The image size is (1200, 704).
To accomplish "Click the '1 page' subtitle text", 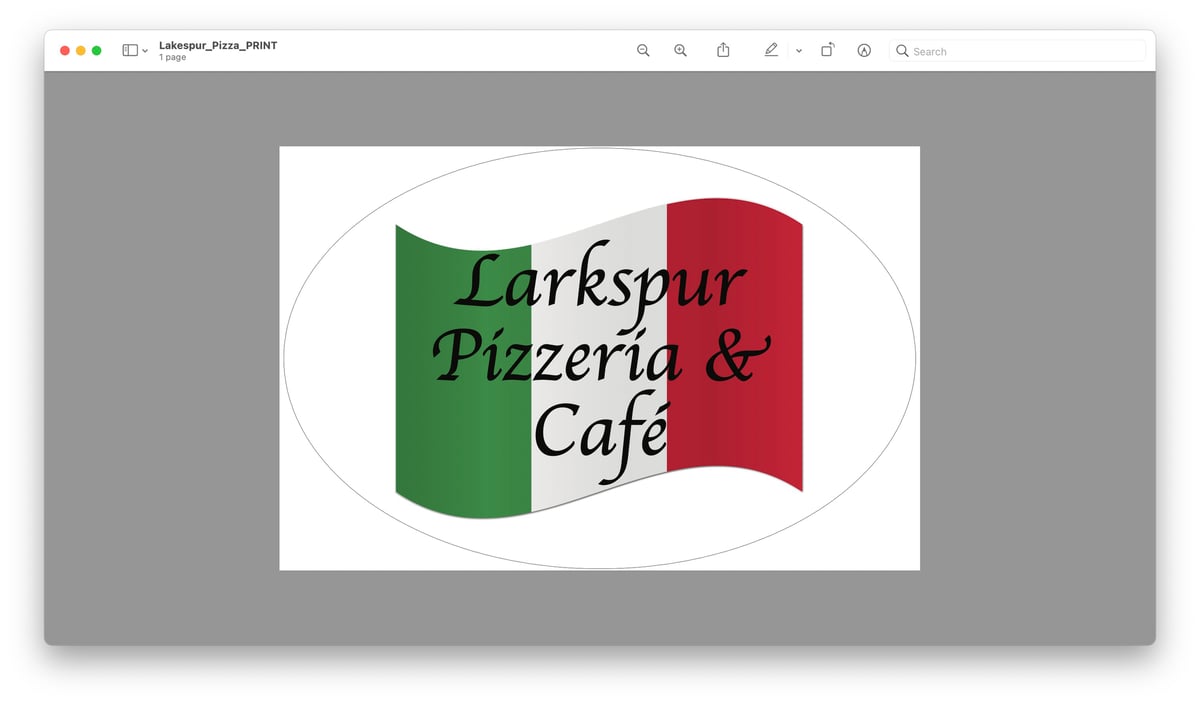I will pyautogui.click(x=173, y=58).
